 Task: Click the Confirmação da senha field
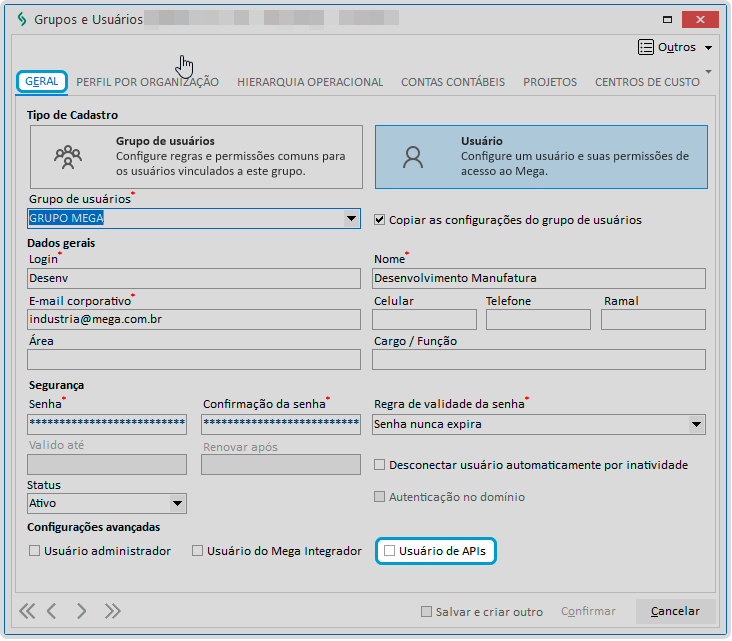[x=281, y=424]
